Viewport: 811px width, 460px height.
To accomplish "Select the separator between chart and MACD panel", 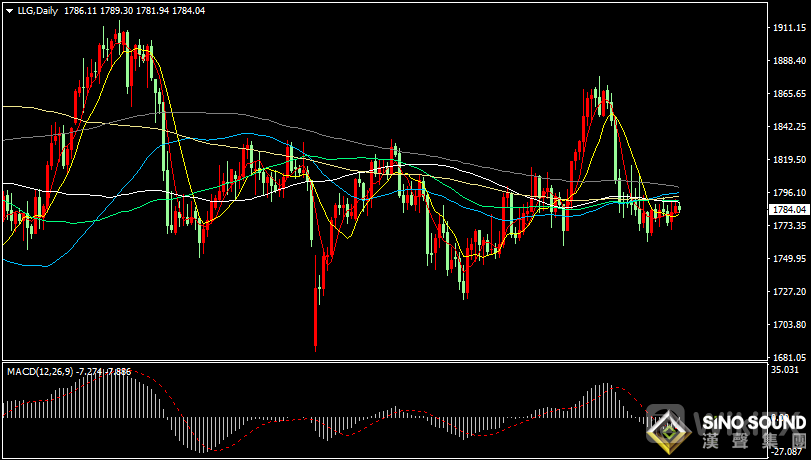I will 400,362.
